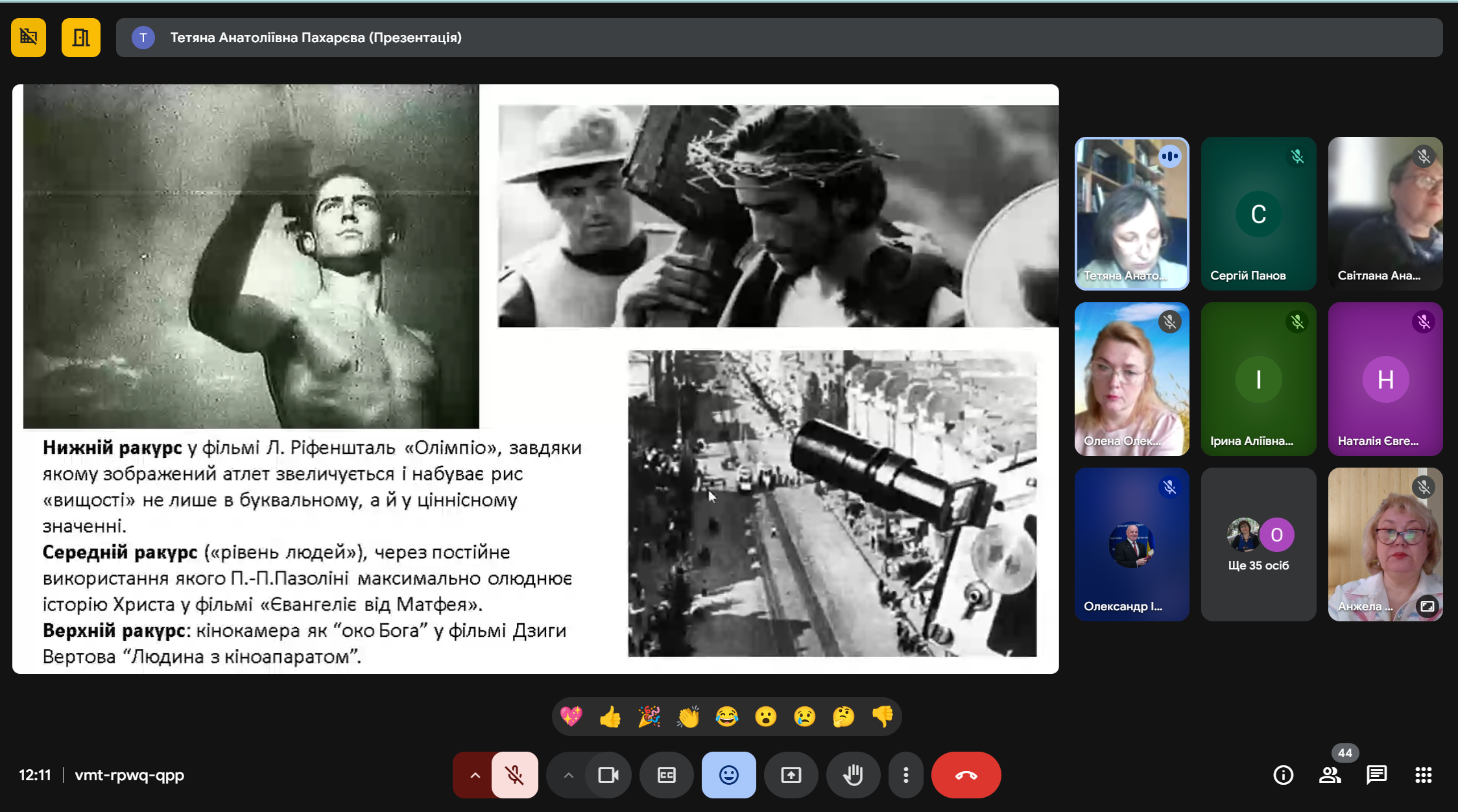Send the thumbs down reaction

tap(883, 717)
